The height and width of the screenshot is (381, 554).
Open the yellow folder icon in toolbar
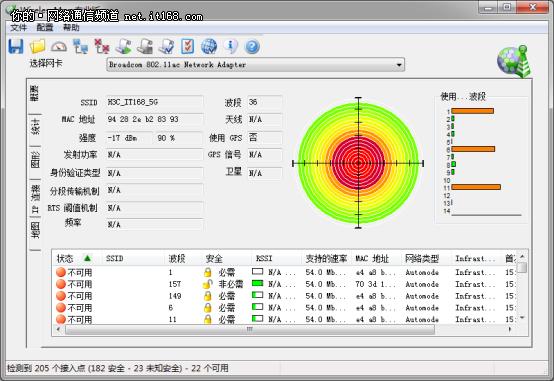[x=37, y=46]
